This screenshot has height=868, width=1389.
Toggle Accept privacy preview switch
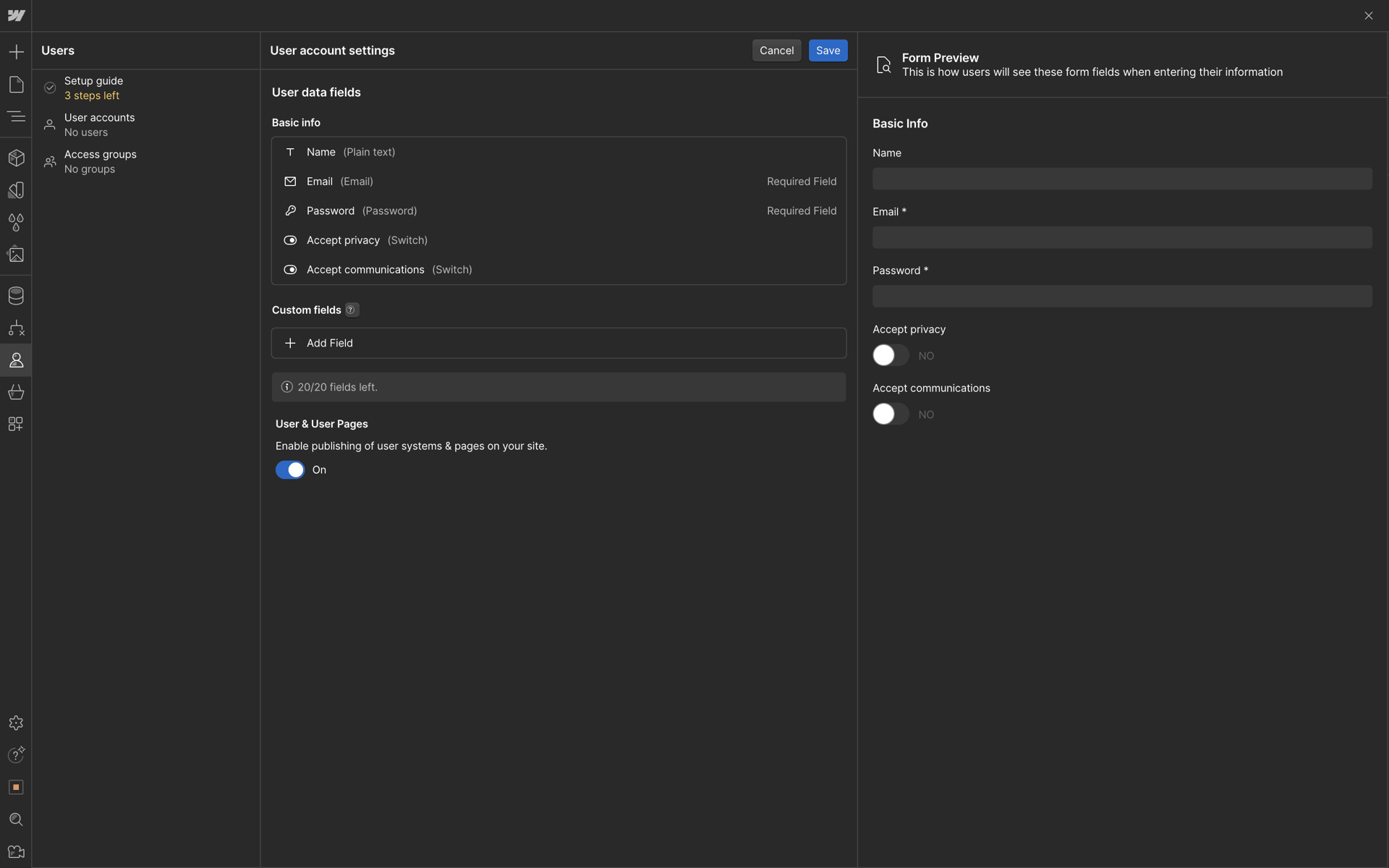pos(891,355)
